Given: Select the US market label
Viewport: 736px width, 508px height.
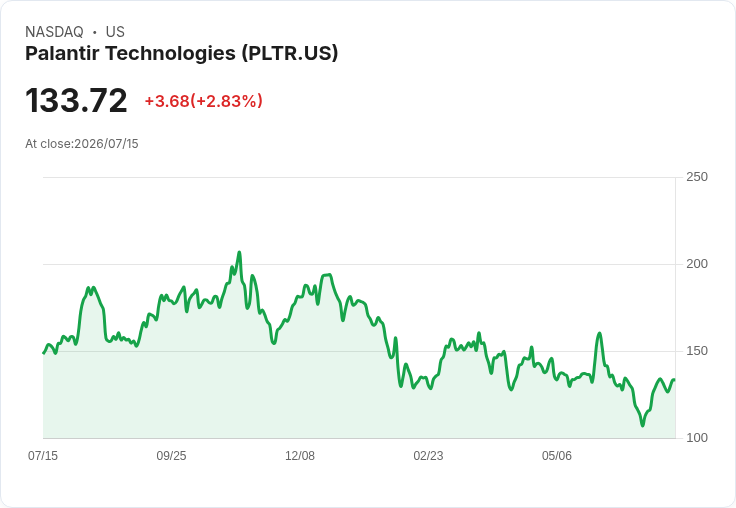Looking at the screenshot, I should pyautogui.click(x=115, y=32).
